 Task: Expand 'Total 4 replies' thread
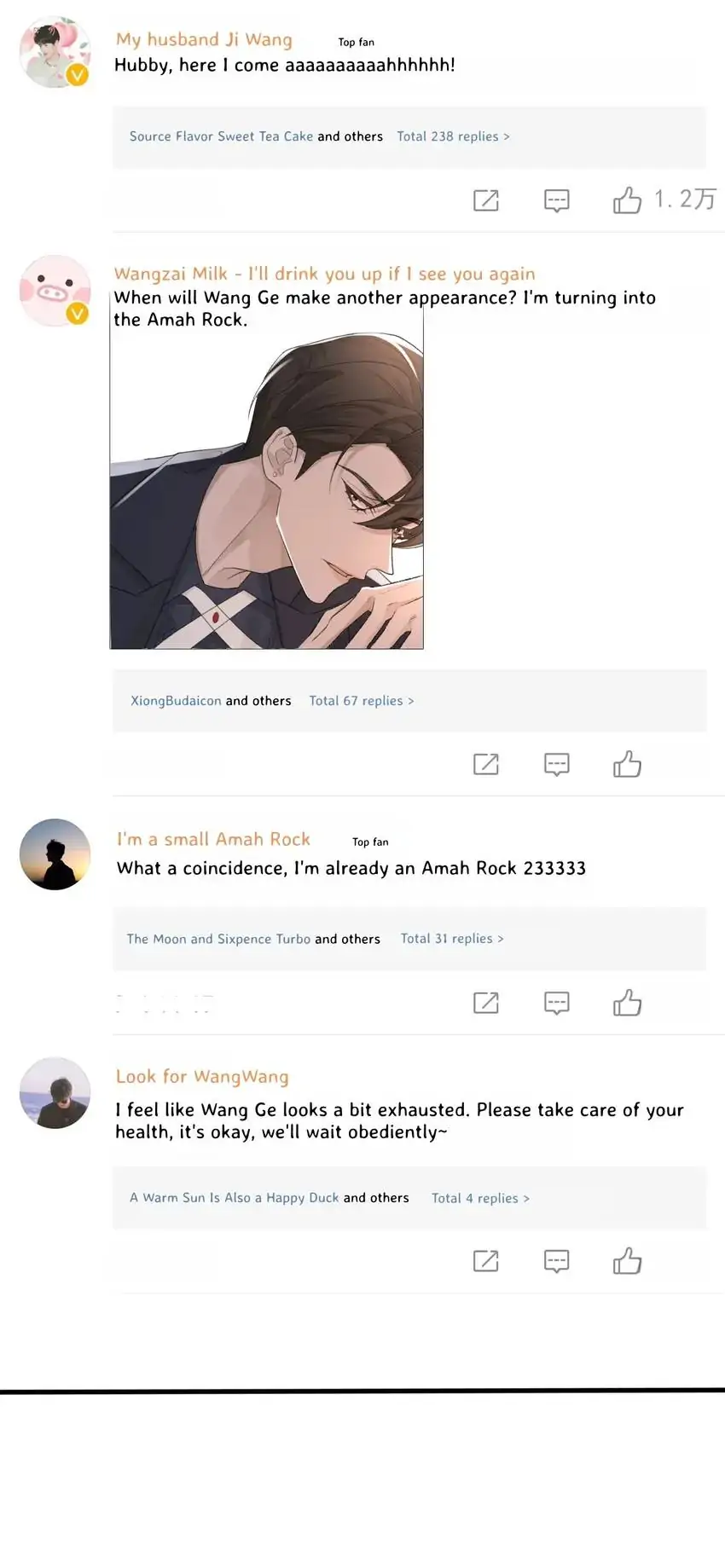click(x=480, y=1198)
